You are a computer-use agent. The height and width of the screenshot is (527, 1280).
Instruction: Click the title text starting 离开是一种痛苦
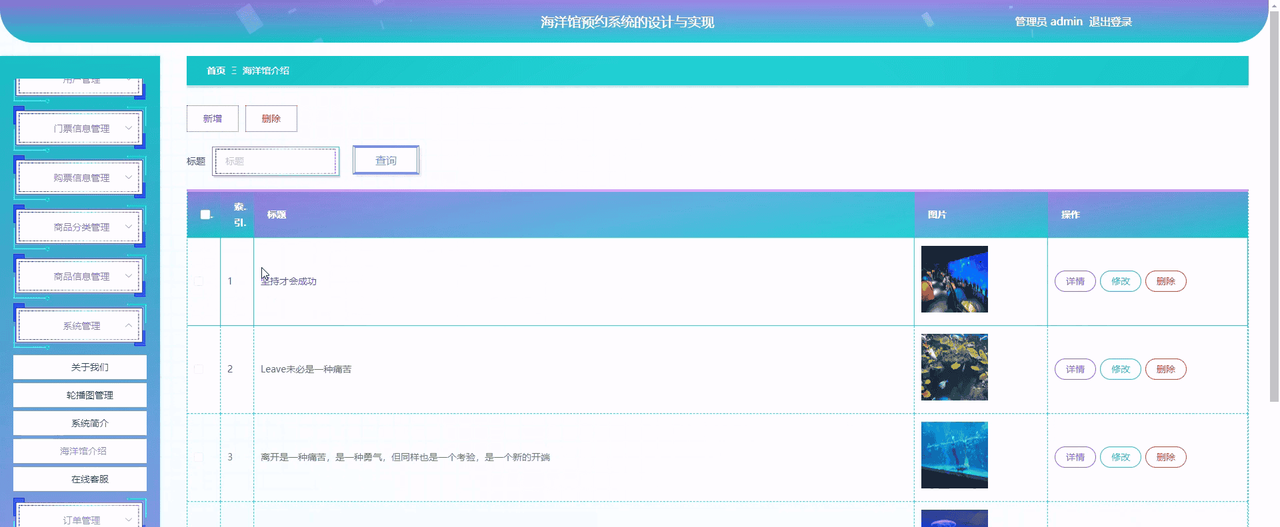[x=405, y=457]
